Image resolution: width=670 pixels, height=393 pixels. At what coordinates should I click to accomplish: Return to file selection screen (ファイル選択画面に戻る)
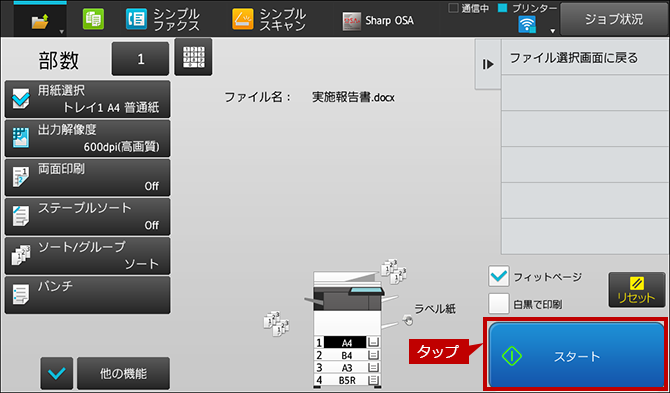click(x=585, y=57)
